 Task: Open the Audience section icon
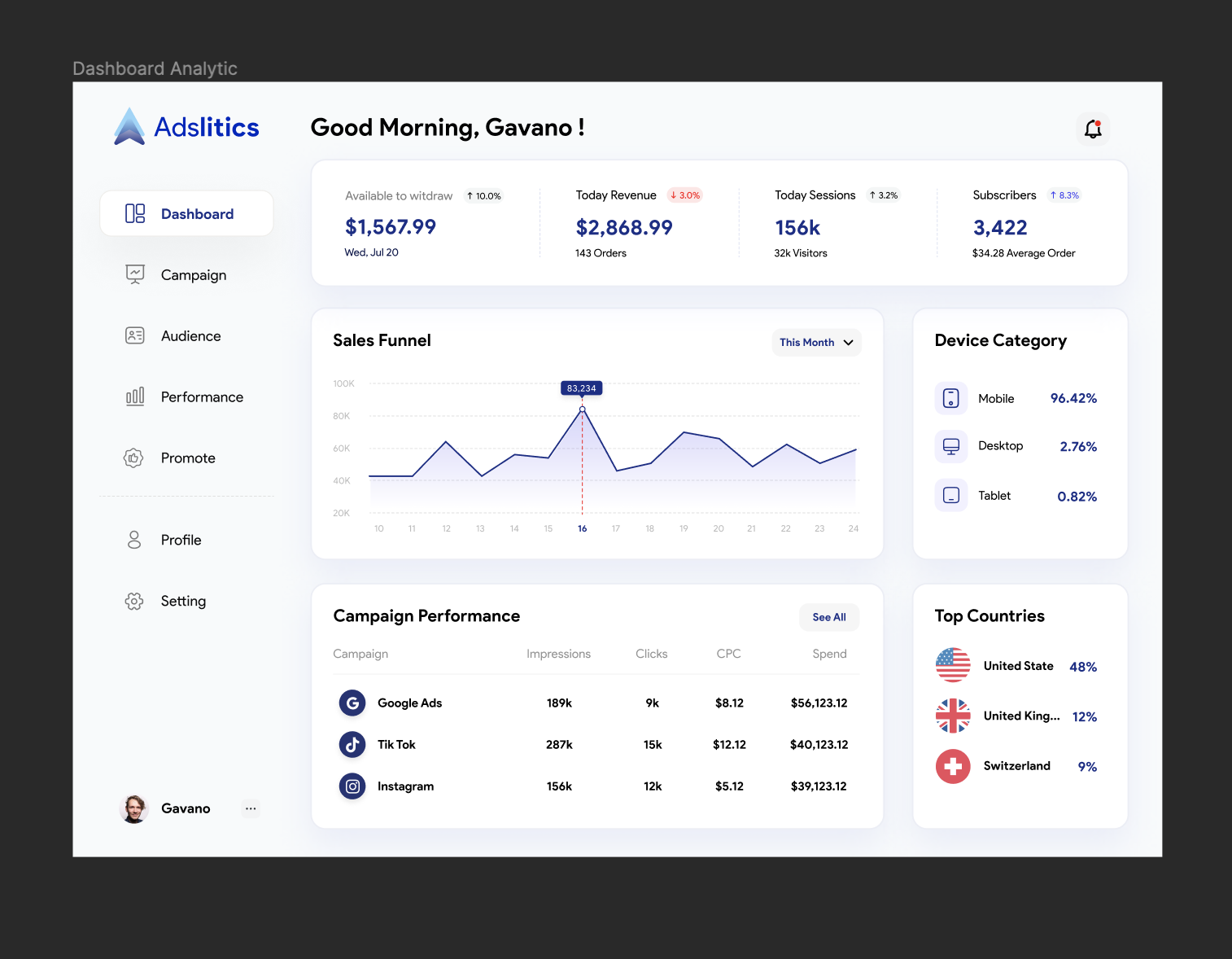pyautogui.click(x=133, y=335)
